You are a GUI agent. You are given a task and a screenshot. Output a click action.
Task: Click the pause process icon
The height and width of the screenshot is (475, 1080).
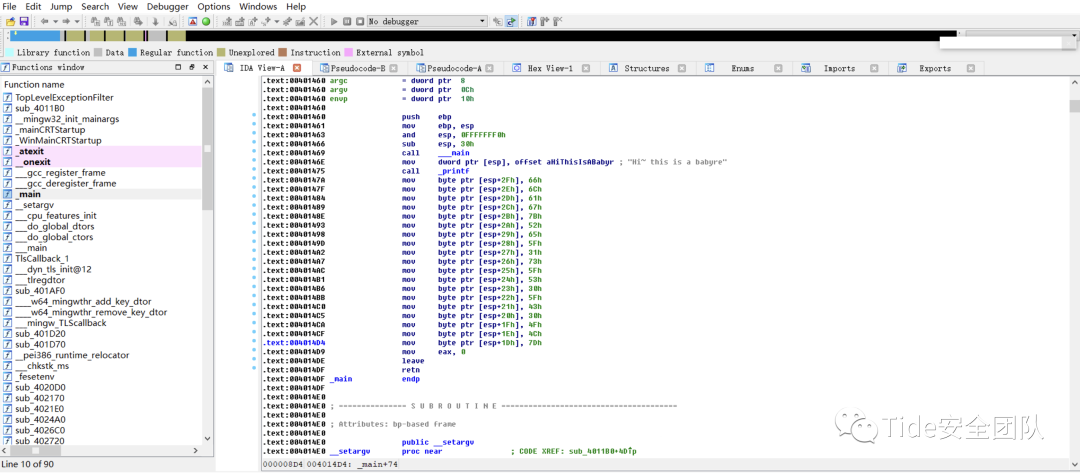pos(347,21)
